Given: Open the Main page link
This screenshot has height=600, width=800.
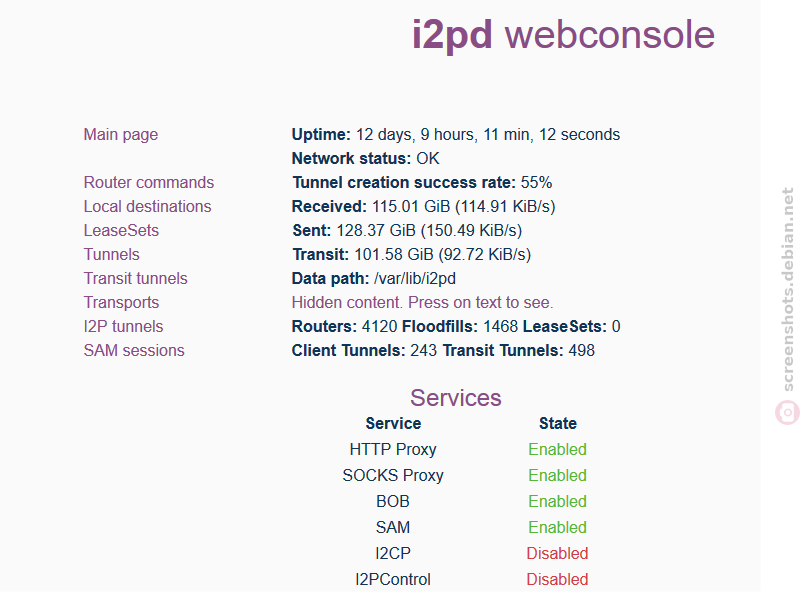Looking at the screenshot, I should 121,135.
